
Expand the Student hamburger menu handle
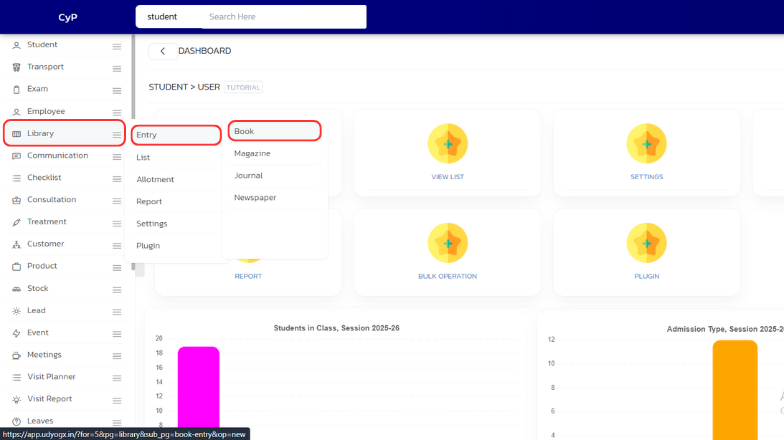coord(117,46)
